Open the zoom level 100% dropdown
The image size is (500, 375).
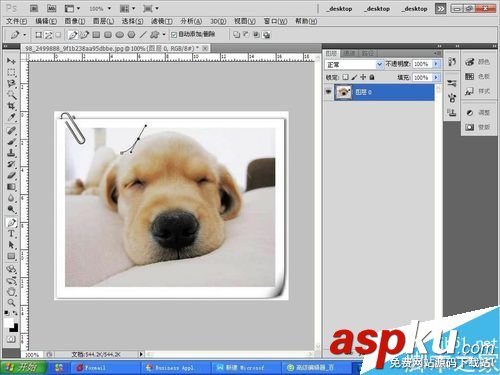[x=109, y=8]
